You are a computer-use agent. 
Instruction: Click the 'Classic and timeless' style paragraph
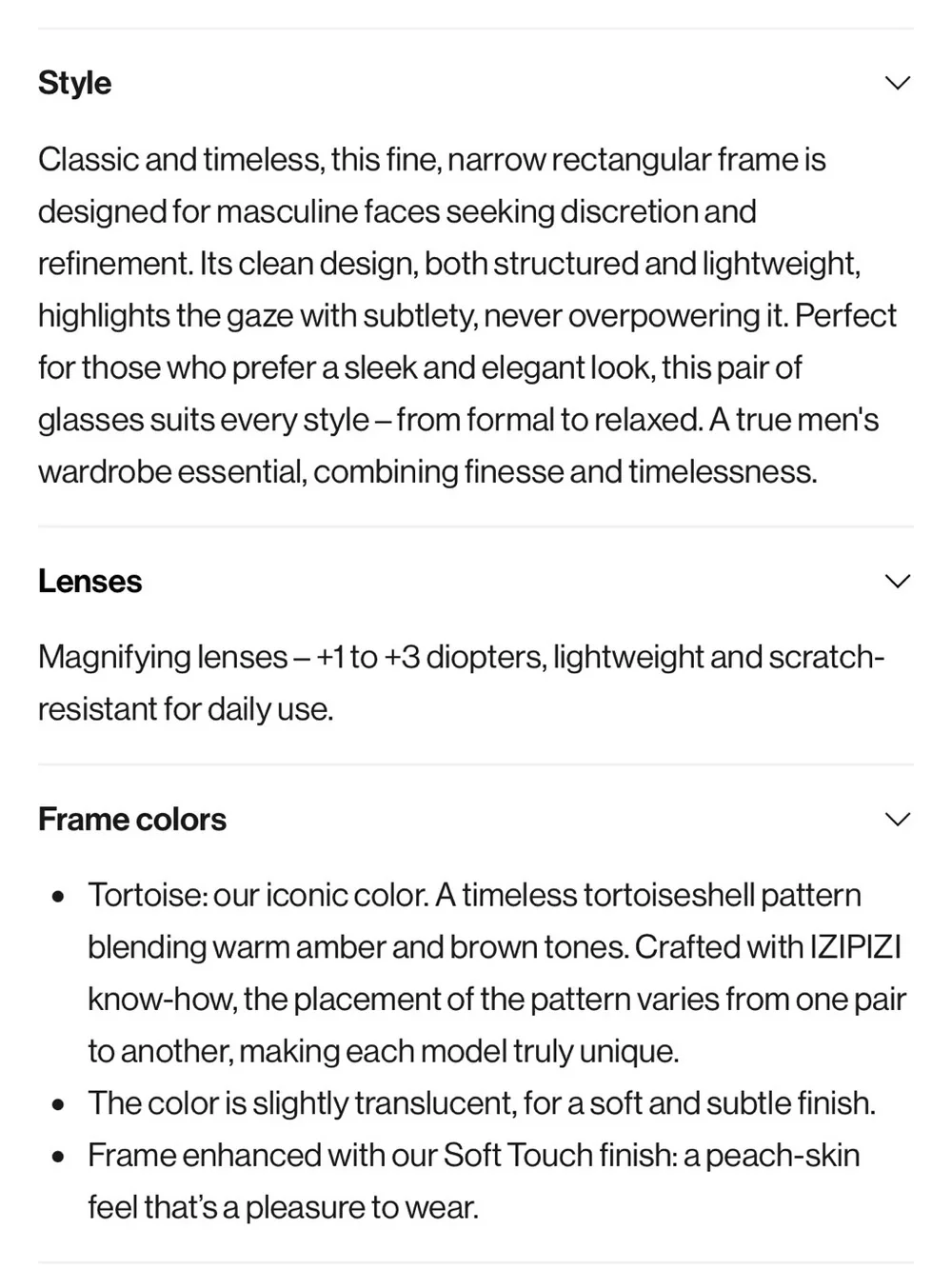[x=467, y=315]
